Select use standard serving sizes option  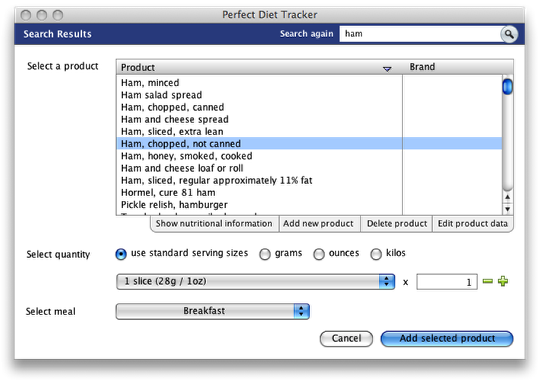coord(121,254)
